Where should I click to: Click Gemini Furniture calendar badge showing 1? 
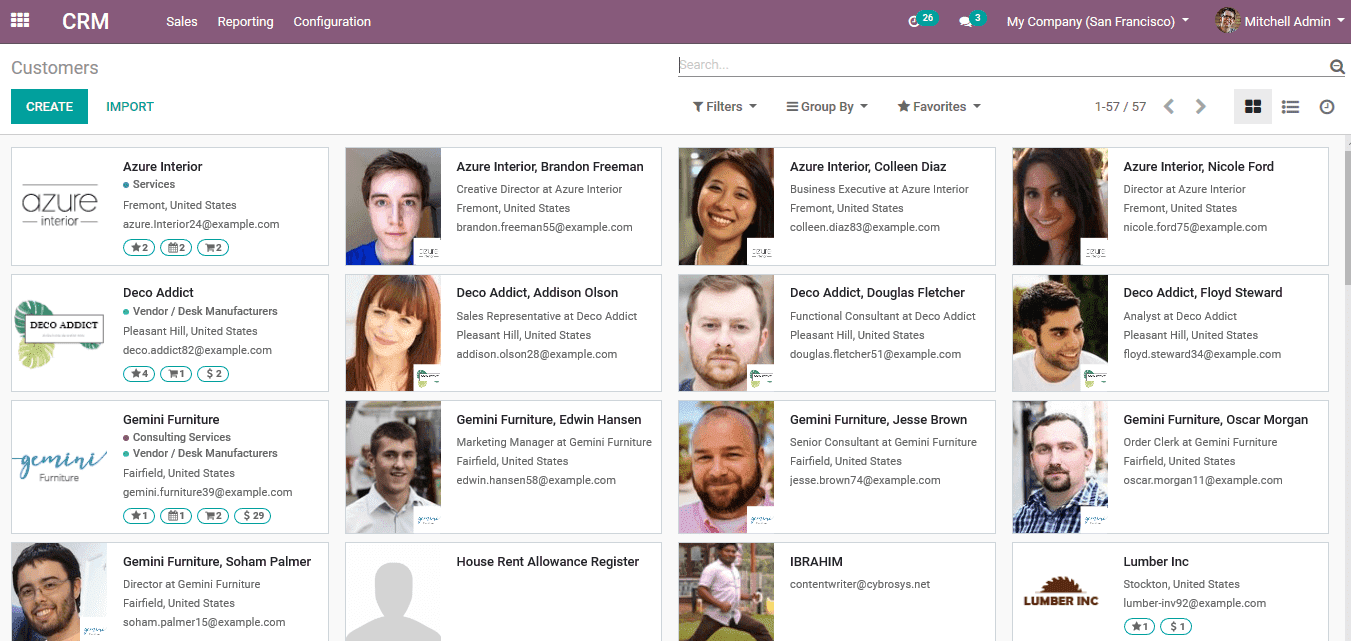coord(176,516)
